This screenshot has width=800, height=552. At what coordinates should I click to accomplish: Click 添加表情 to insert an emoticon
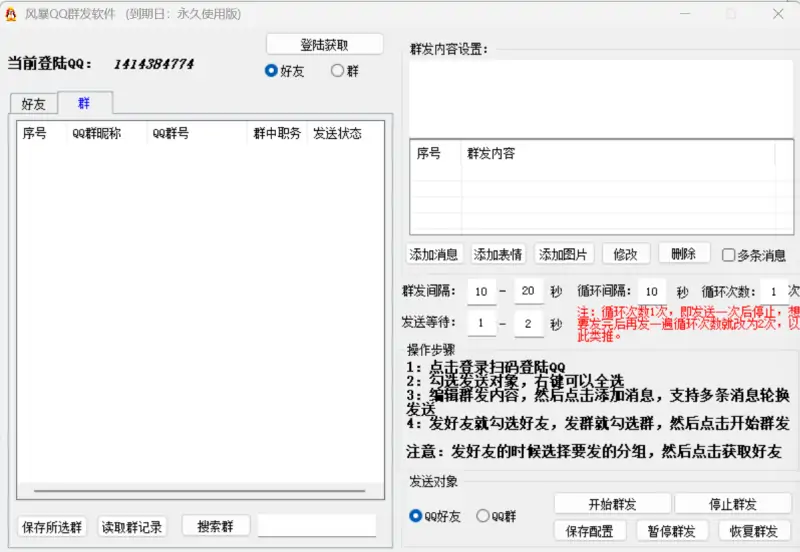498,254
